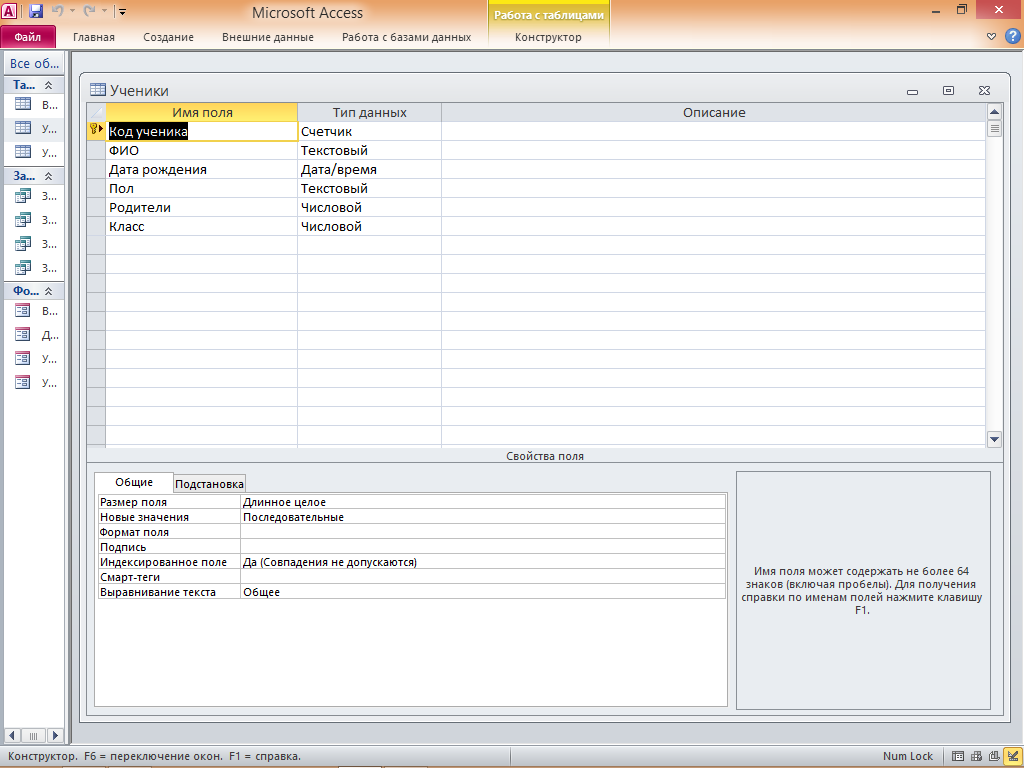
Task: Open Customize Quick Access Toolbar dropdown
Action: tap(123, 11)
